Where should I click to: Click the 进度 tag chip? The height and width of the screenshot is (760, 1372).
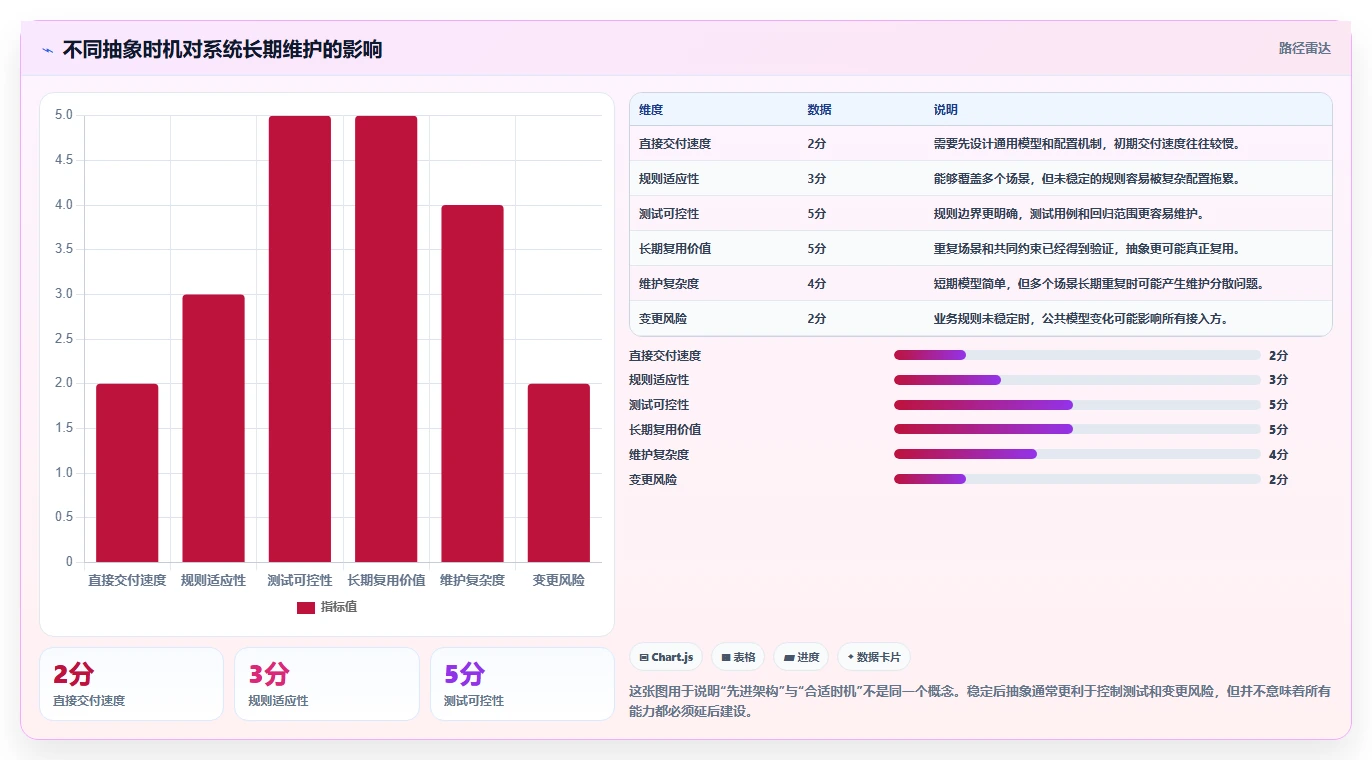(801, 657)
